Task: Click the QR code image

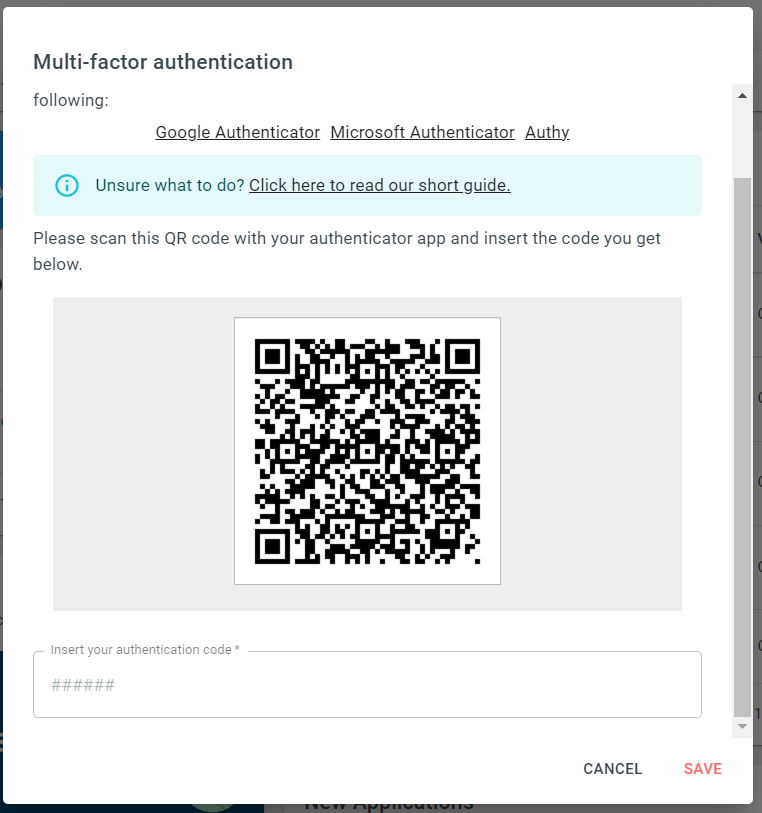Action: [368, 451]
